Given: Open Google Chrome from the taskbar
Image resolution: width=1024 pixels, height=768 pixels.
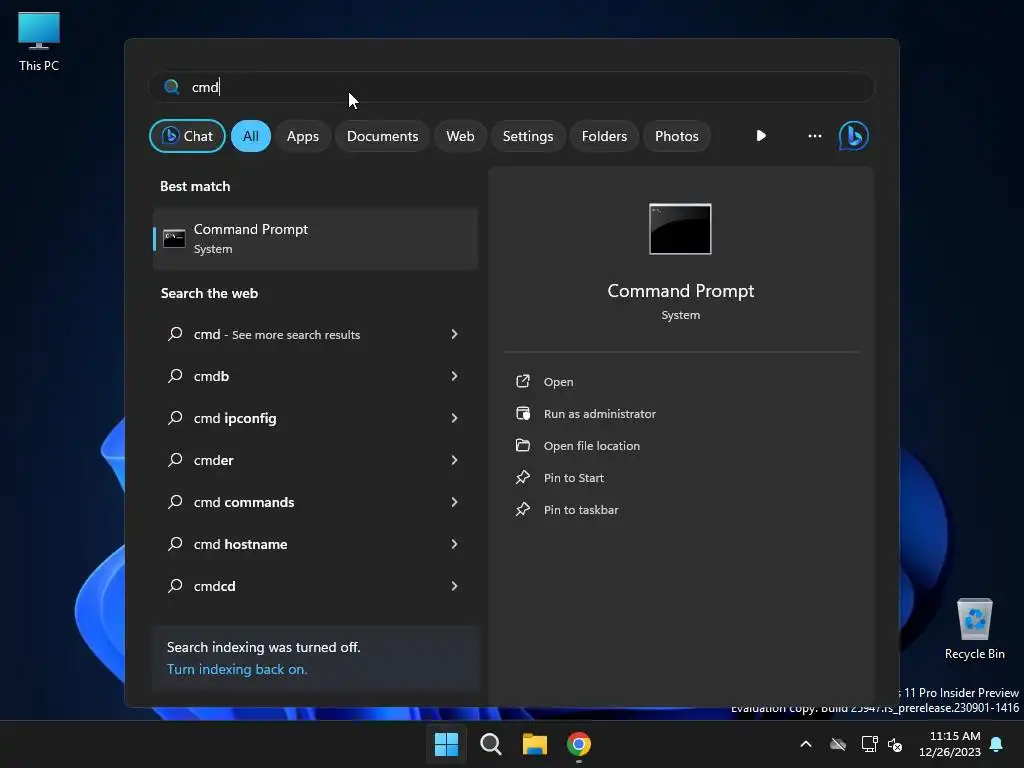Looking at the screenshot, I should 579,744.
